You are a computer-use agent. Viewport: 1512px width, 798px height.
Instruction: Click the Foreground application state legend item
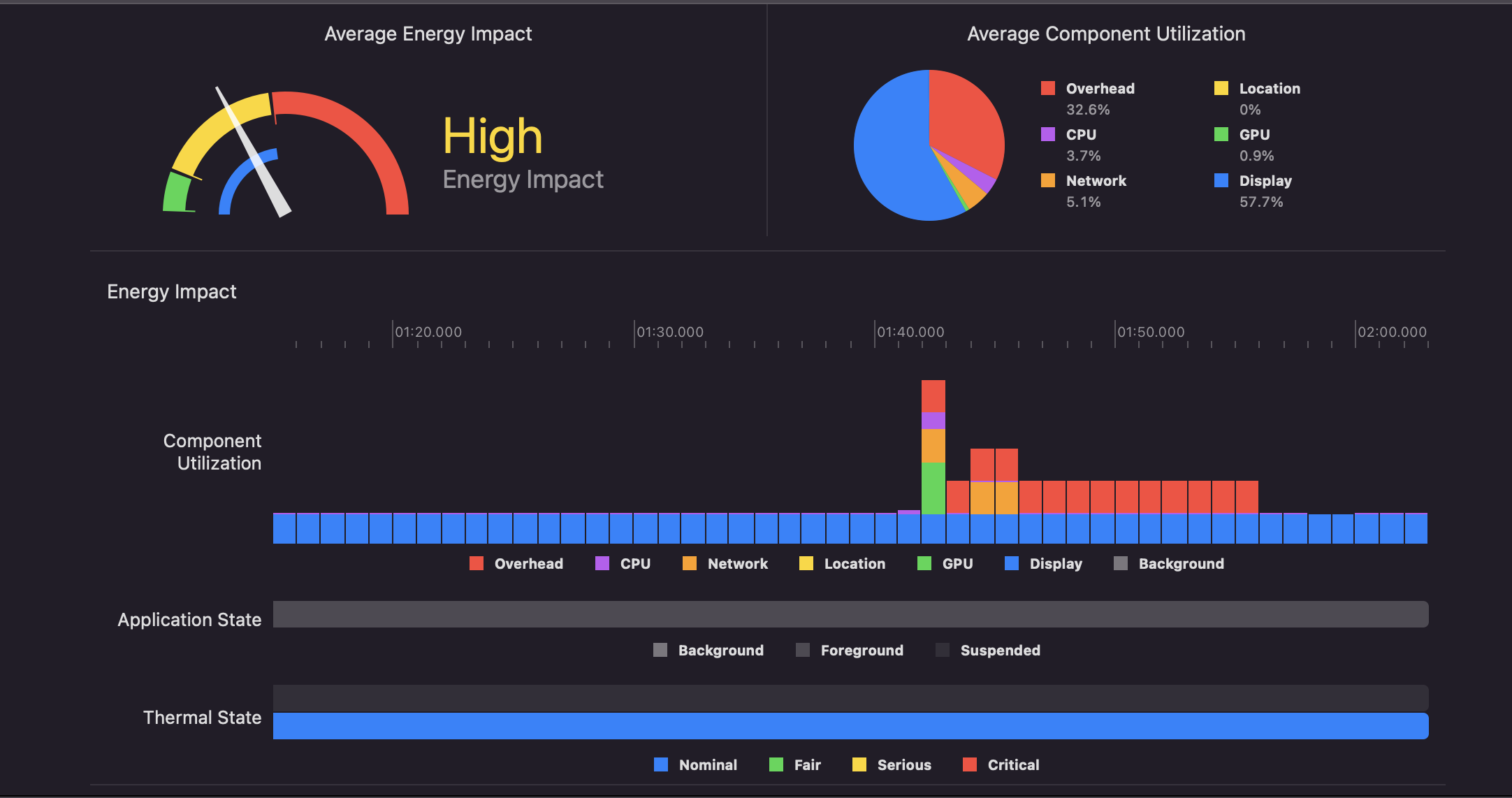pyautogui.click(x=861, y=651)
